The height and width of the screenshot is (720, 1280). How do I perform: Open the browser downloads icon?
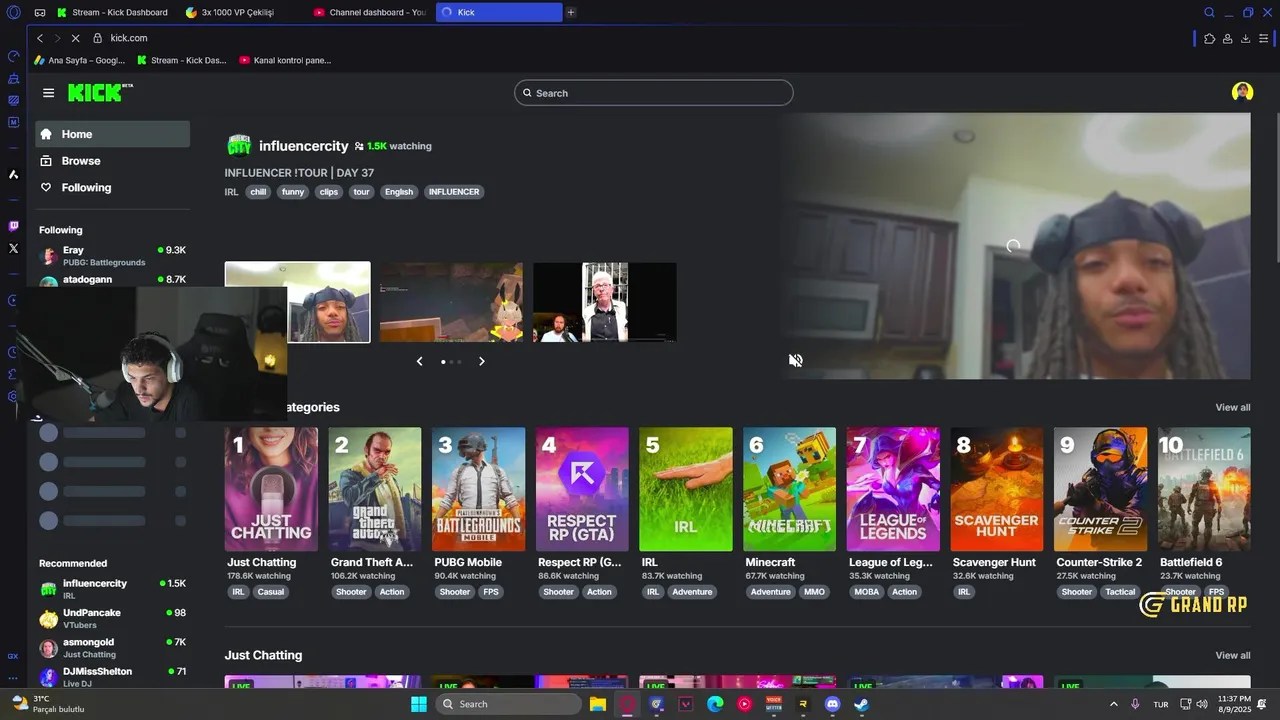click(x=1245, y=38)
